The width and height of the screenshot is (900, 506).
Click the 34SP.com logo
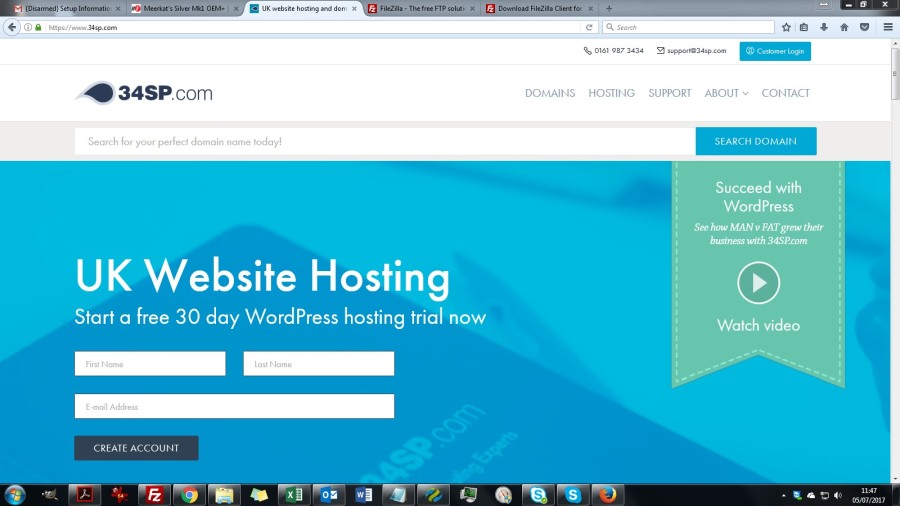point(144,93)
